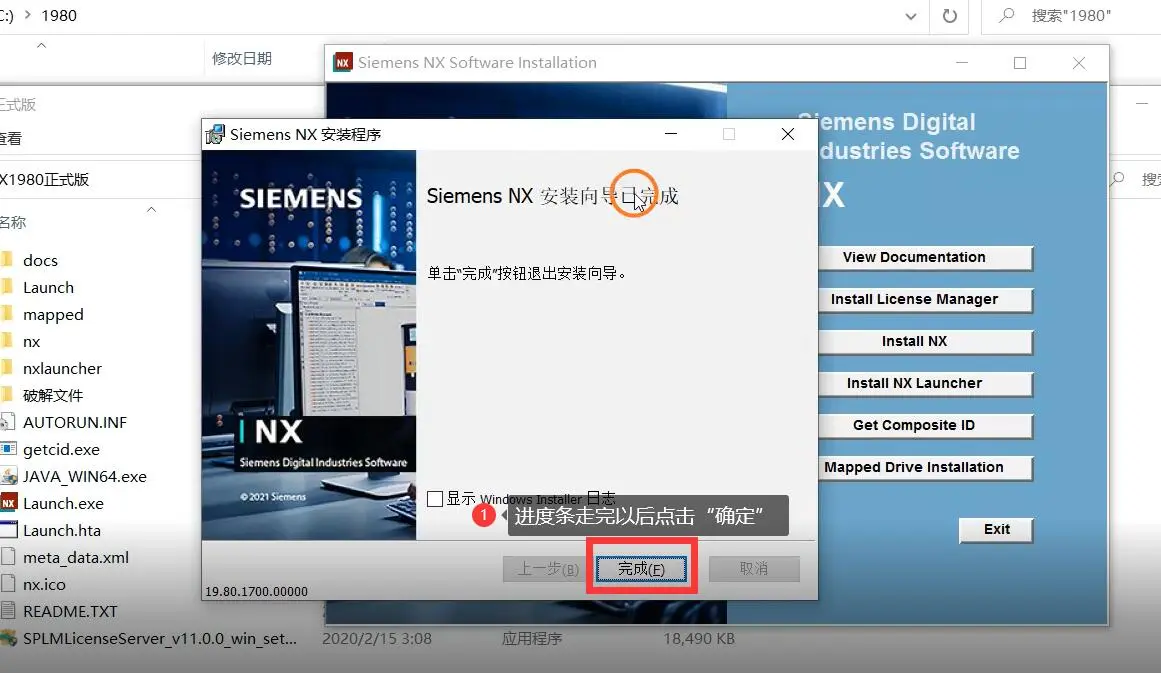This screenshot has width=1161, height=673.
Task: Select the mapped folder in Explorer
Action: coord(53,315)
